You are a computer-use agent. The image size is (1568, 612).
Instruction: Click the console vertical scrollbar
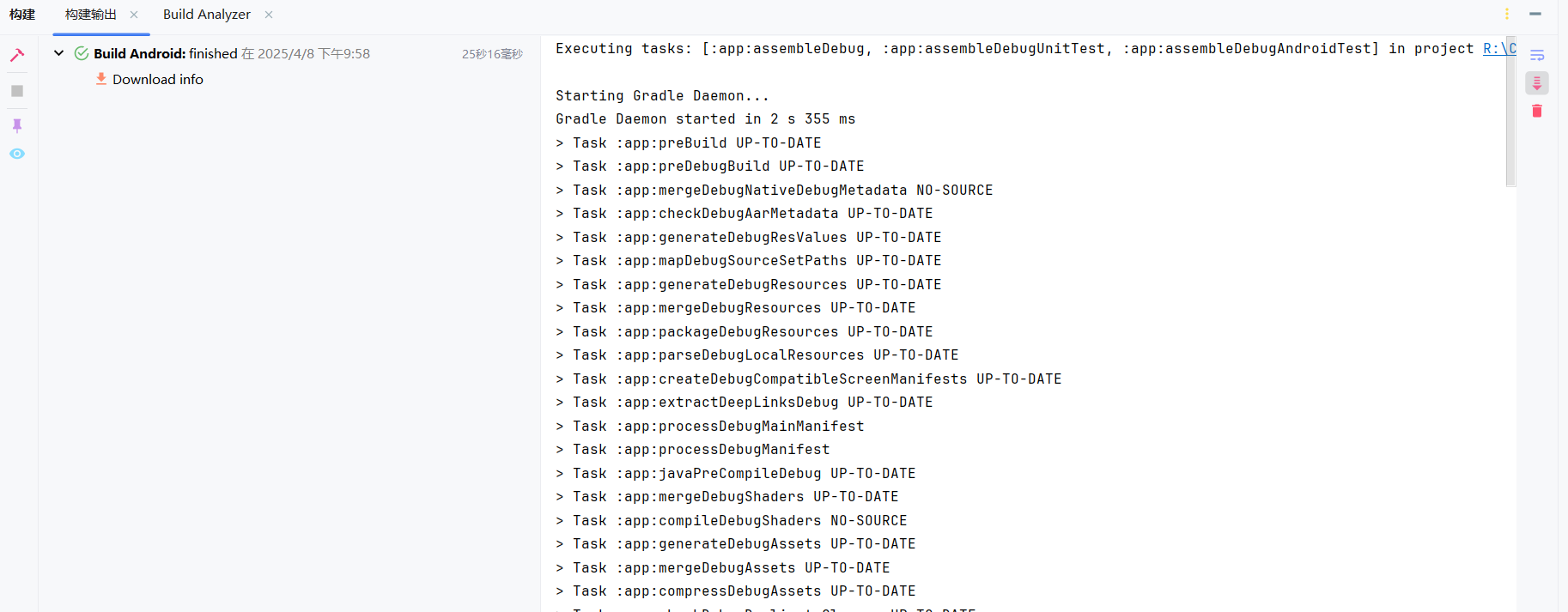click(1510, 112)
